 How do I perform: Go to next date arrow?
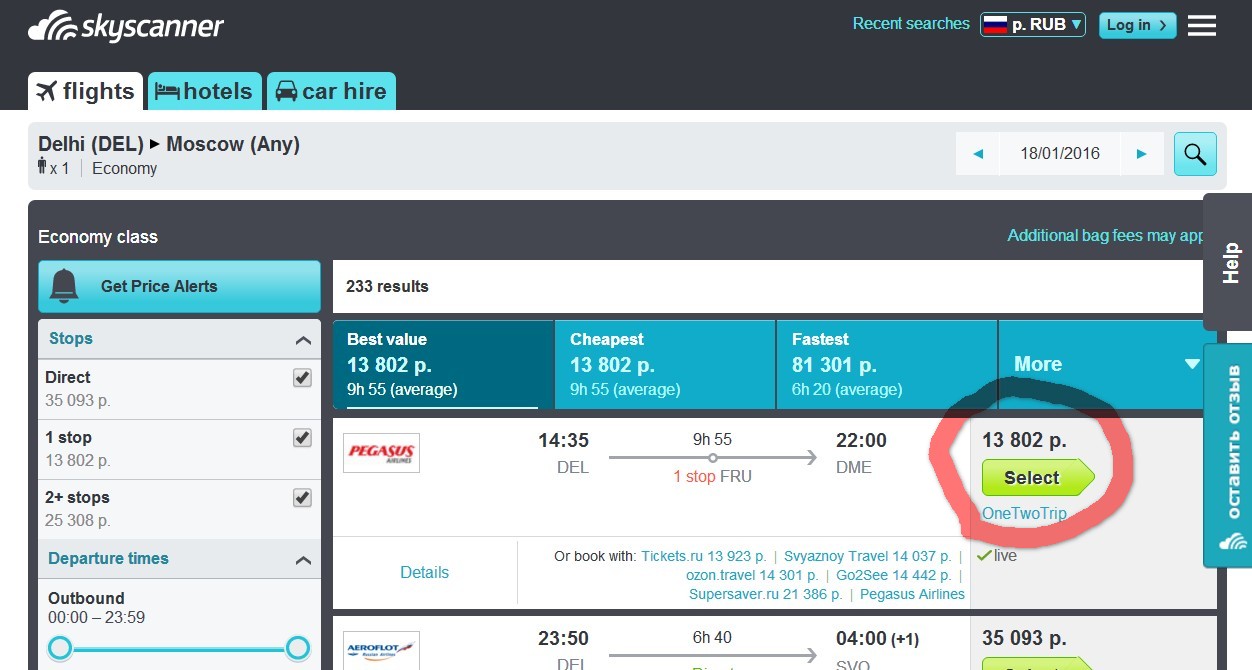click(1141, 154)
